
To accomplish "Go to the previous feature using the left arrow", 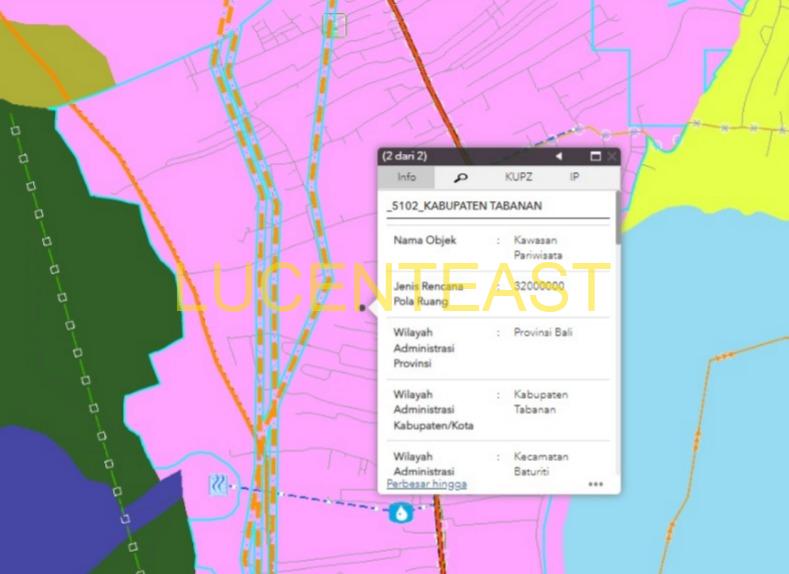I will pos(559,156).
